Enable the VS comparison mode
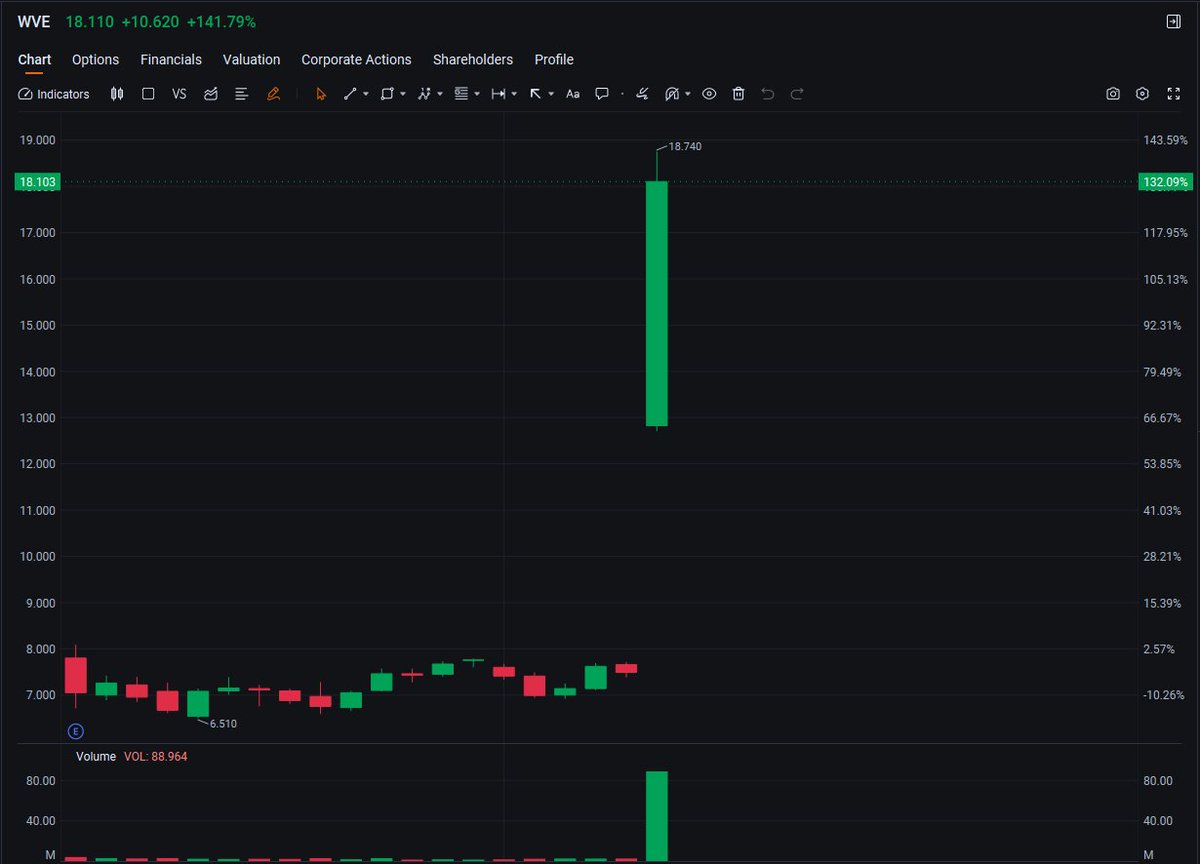The width and height of the screenshot is (1200, 864). (179, 93)
